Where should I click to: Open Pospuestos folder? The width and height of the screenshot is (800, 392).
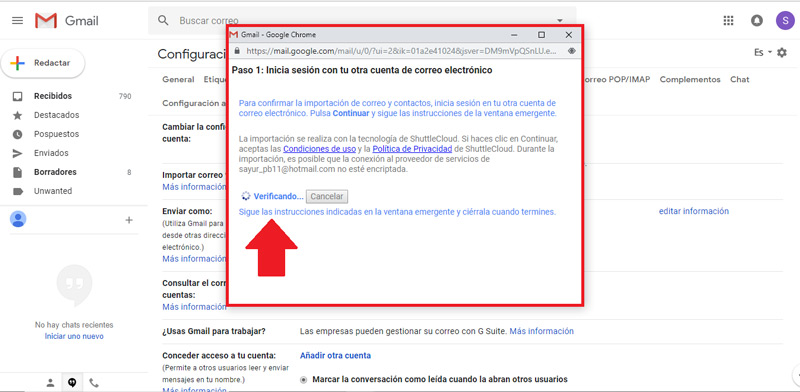[57, 134]
